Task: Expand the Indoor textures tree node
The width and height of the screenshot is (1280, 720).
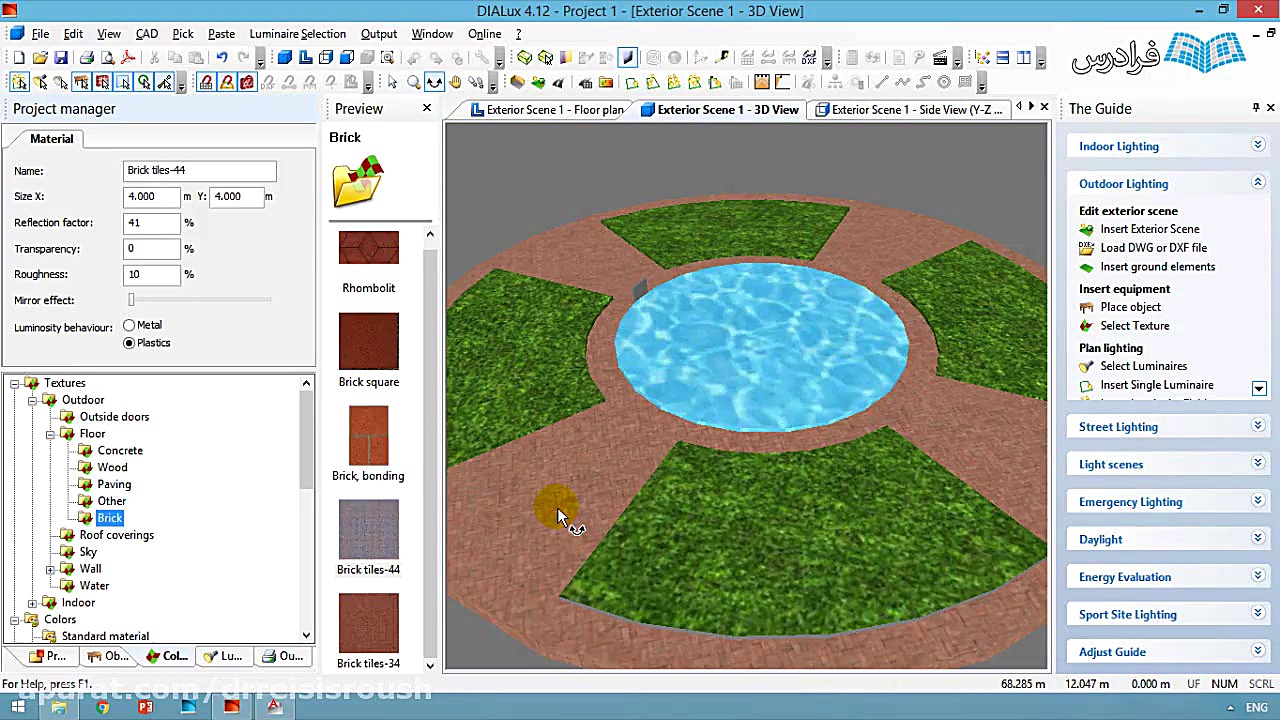Action: pyautogui.click(x=32, y=603)
